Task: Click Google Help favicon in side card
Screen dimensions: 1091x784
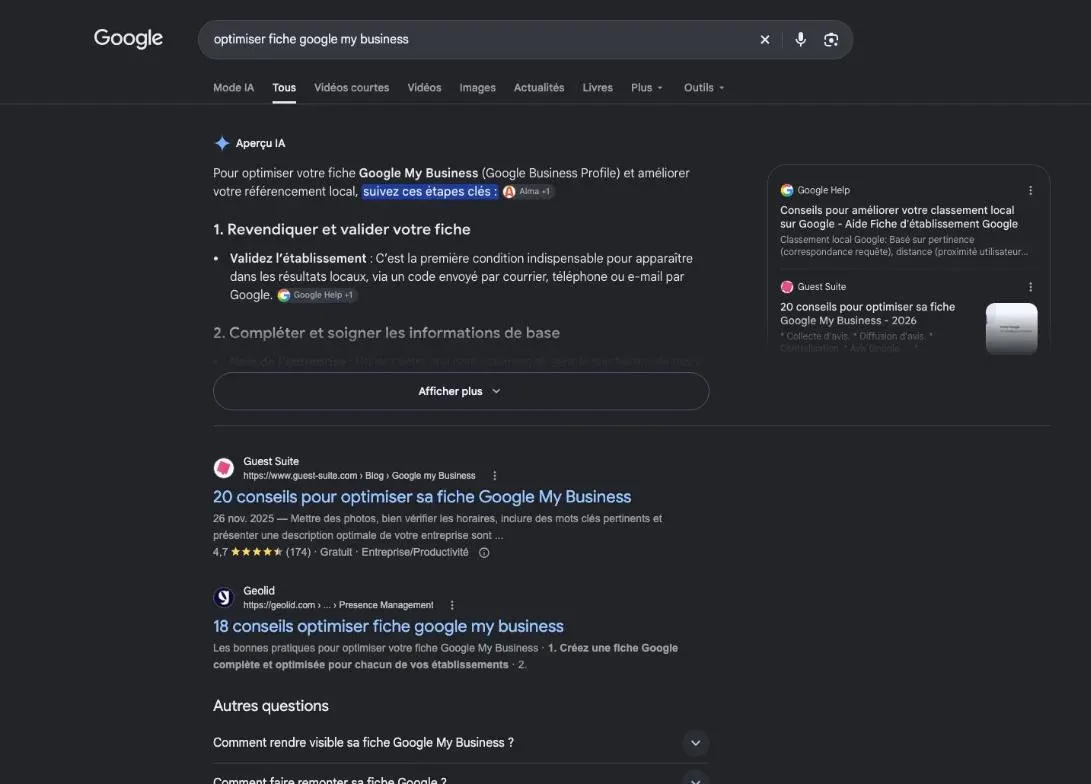Action: pyautogui.click(x=787, y=190)
